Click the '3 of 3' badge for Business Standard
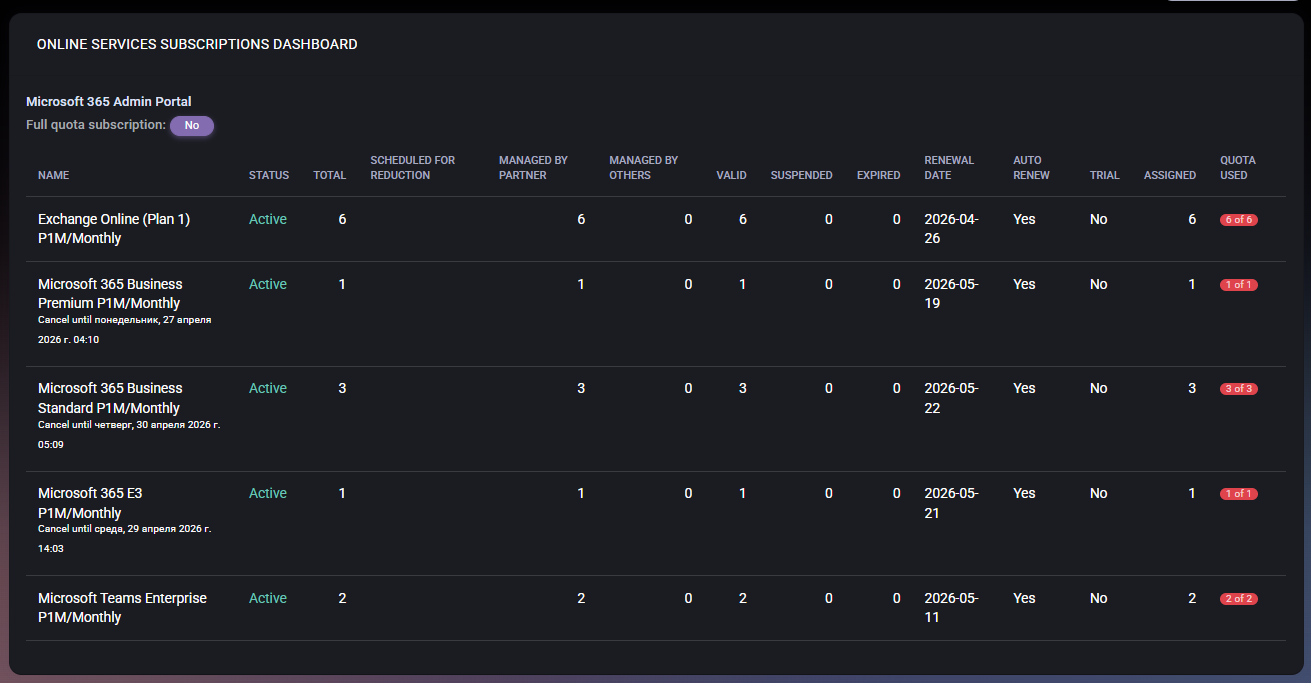 (x=1238, y=388)
